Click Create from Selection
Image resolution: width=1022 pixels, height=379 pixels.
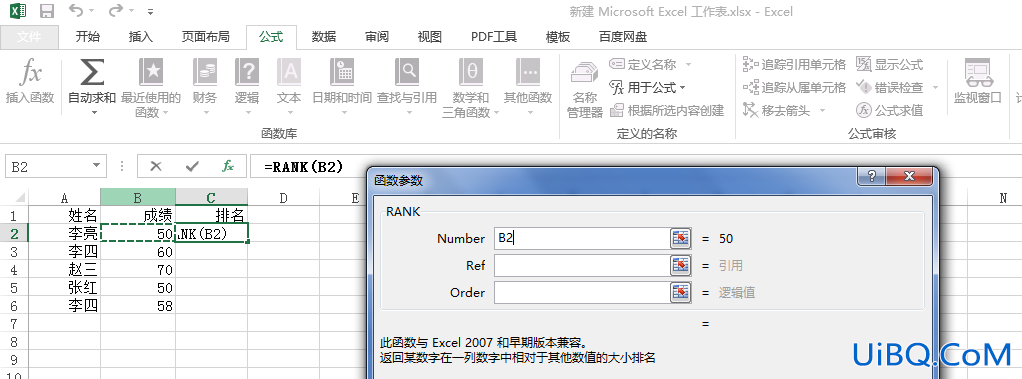click(667, 110)
